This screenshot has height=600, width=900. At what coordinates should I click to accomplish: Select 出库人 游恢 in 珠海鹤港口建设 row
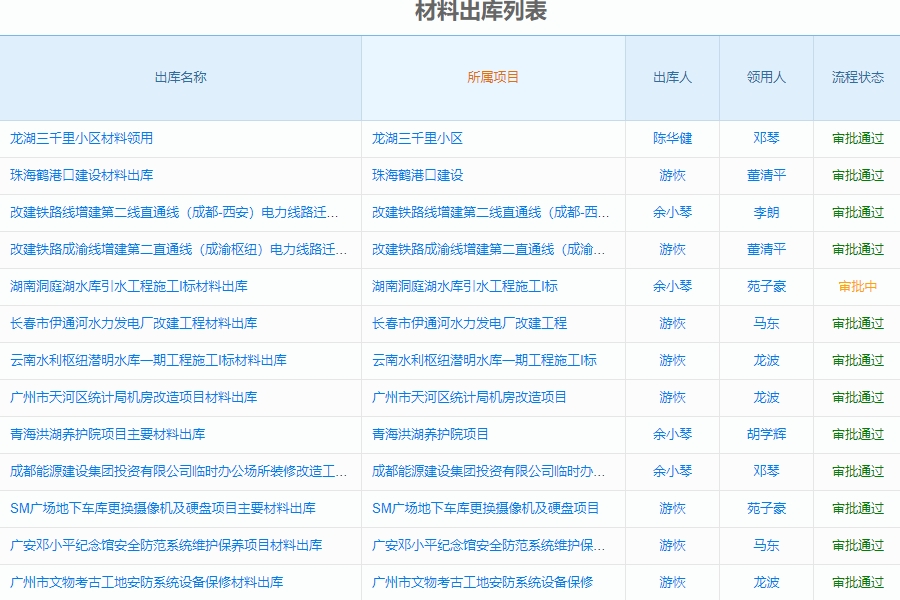(672, 175)
